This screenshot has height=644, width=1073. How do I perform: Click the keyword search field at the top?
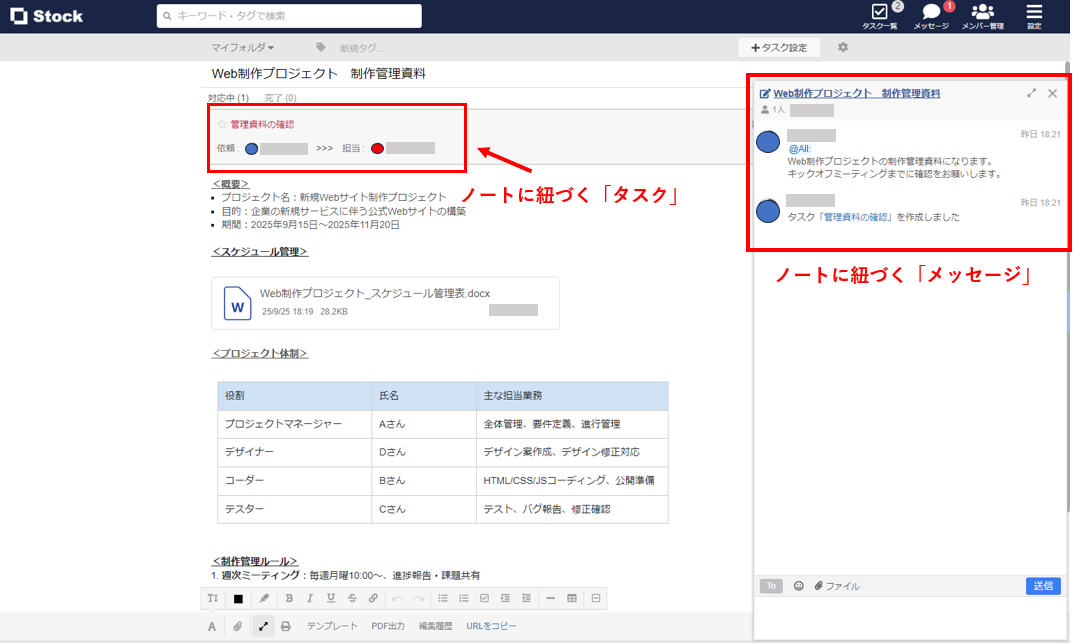tap(288, 16)
